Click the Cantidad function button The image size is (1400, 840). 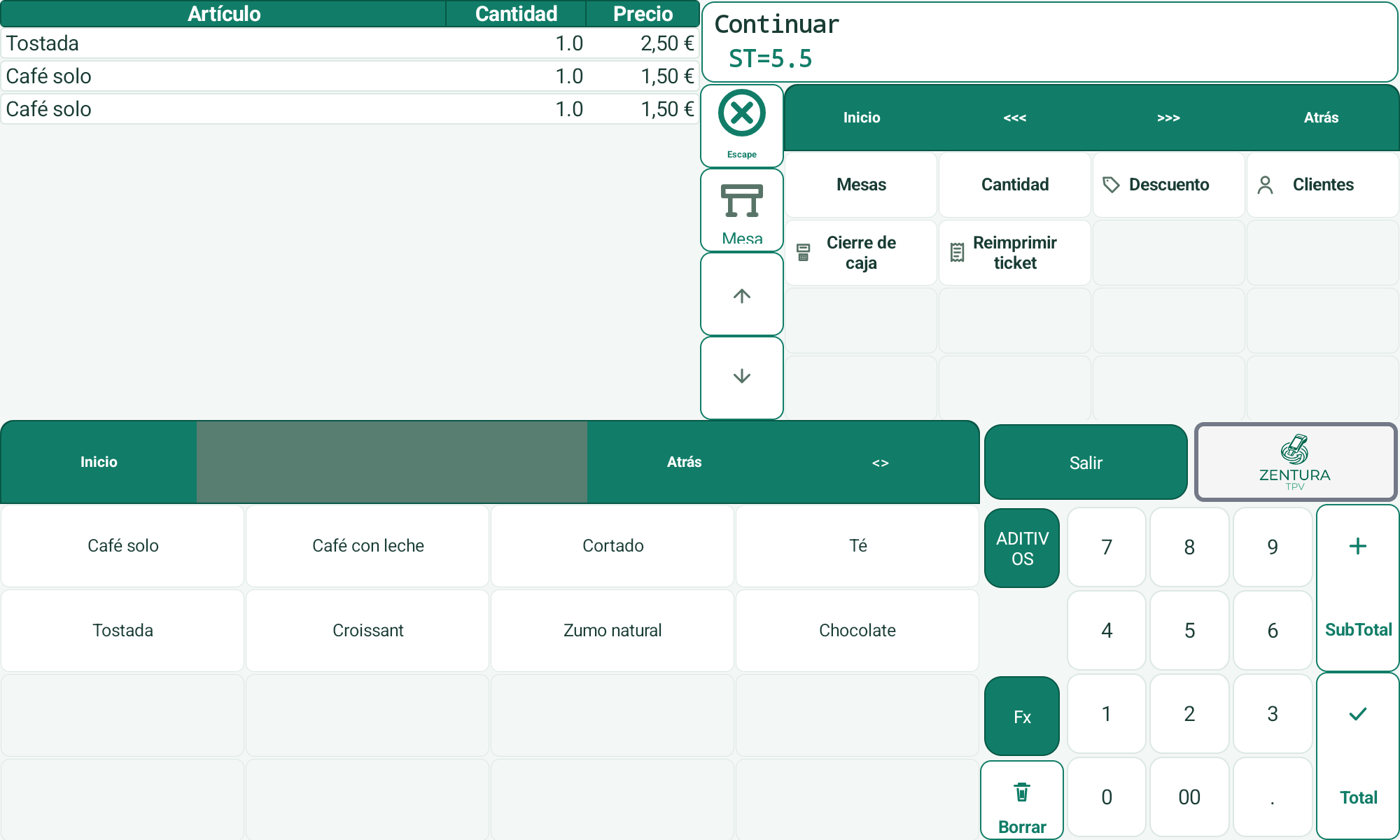pos(1014,185)
